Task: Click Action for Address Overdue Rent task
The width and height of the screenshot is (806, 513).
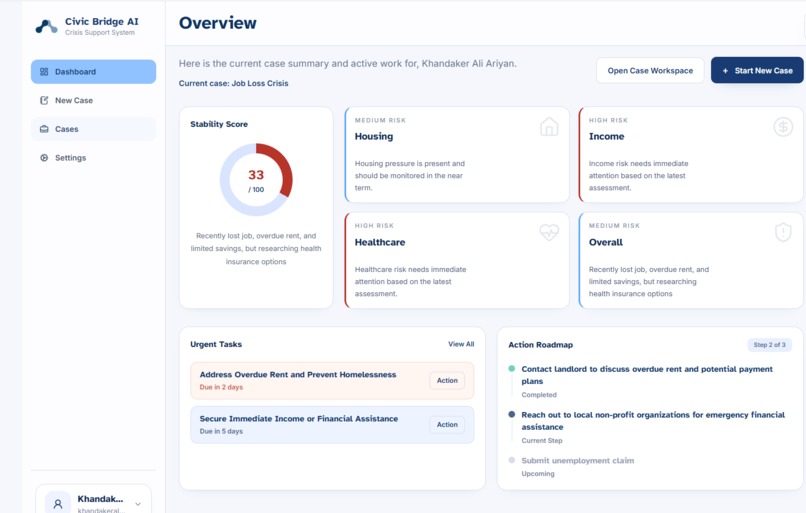Action: pyautogui.click(x=447, y=380)
